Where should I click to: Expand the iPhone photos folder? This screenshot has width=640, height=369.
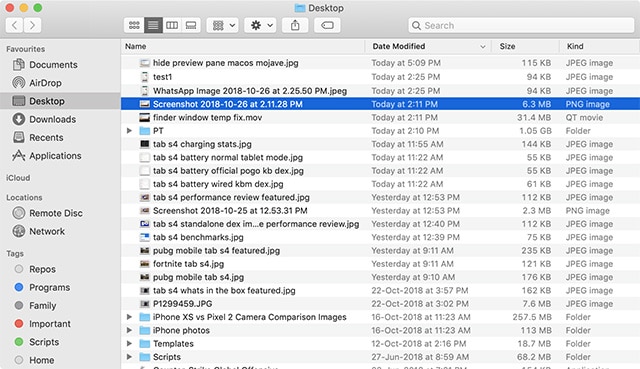point(129,330)
